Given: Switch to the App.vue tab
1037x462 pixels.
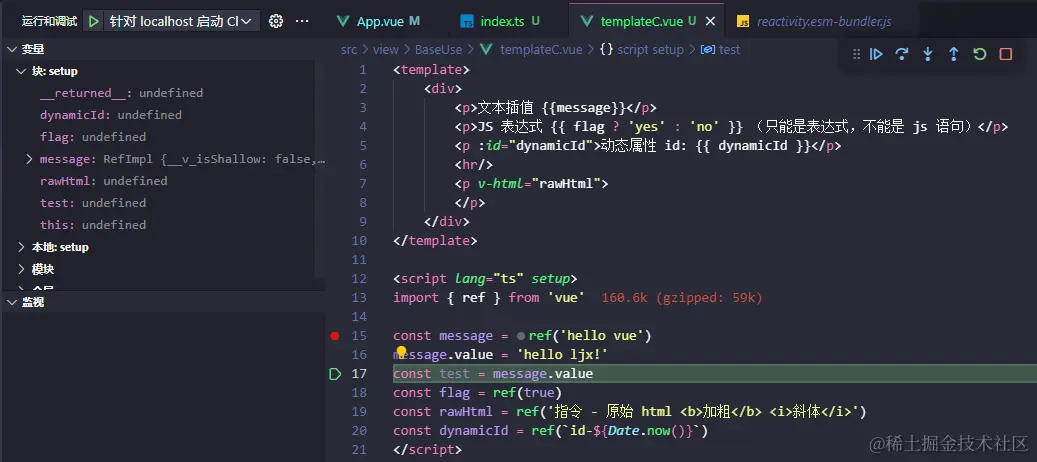Looking at the screenshot, I should click(x=380, y=21).
